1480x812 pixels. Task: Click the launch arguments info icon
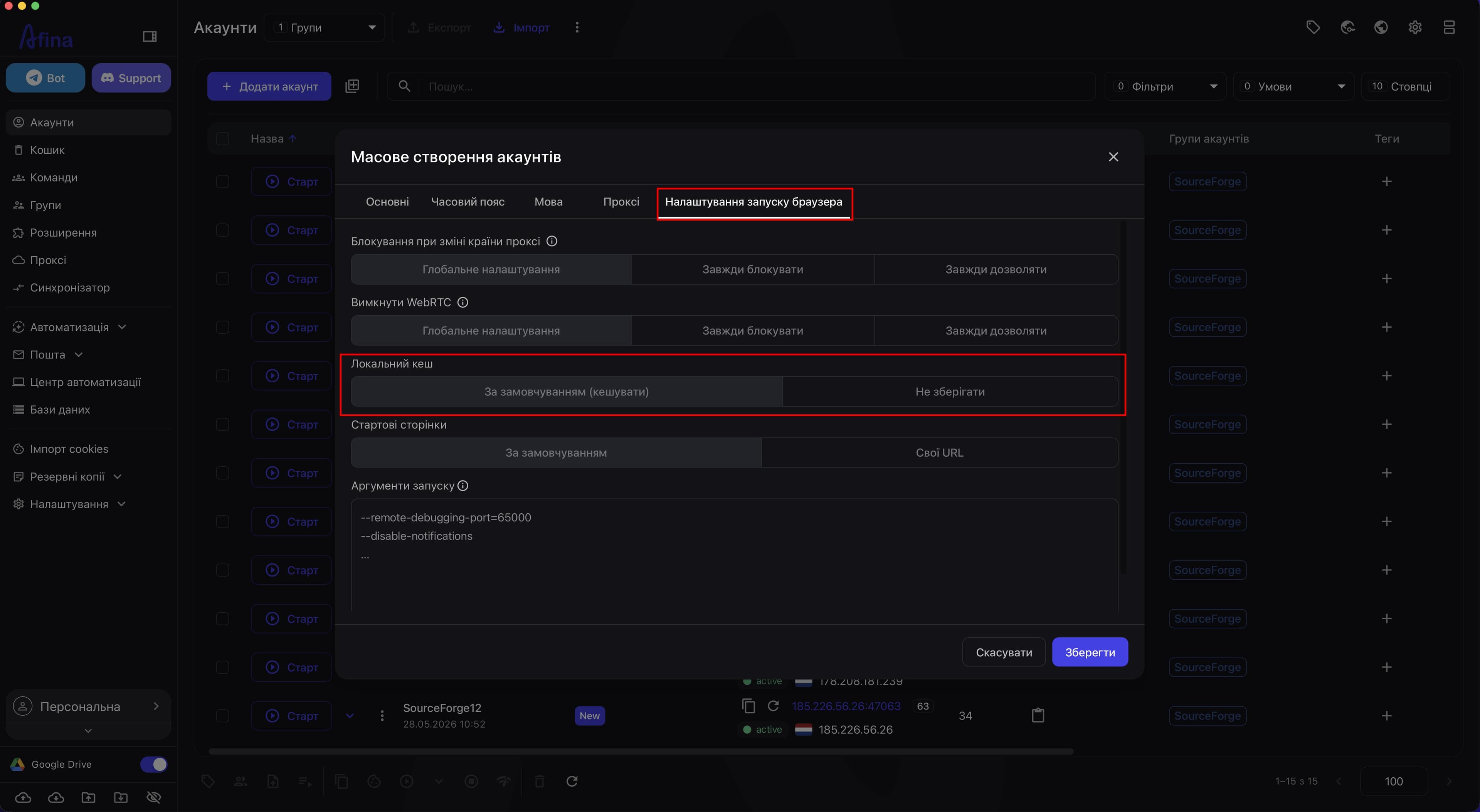click(463, 486)
